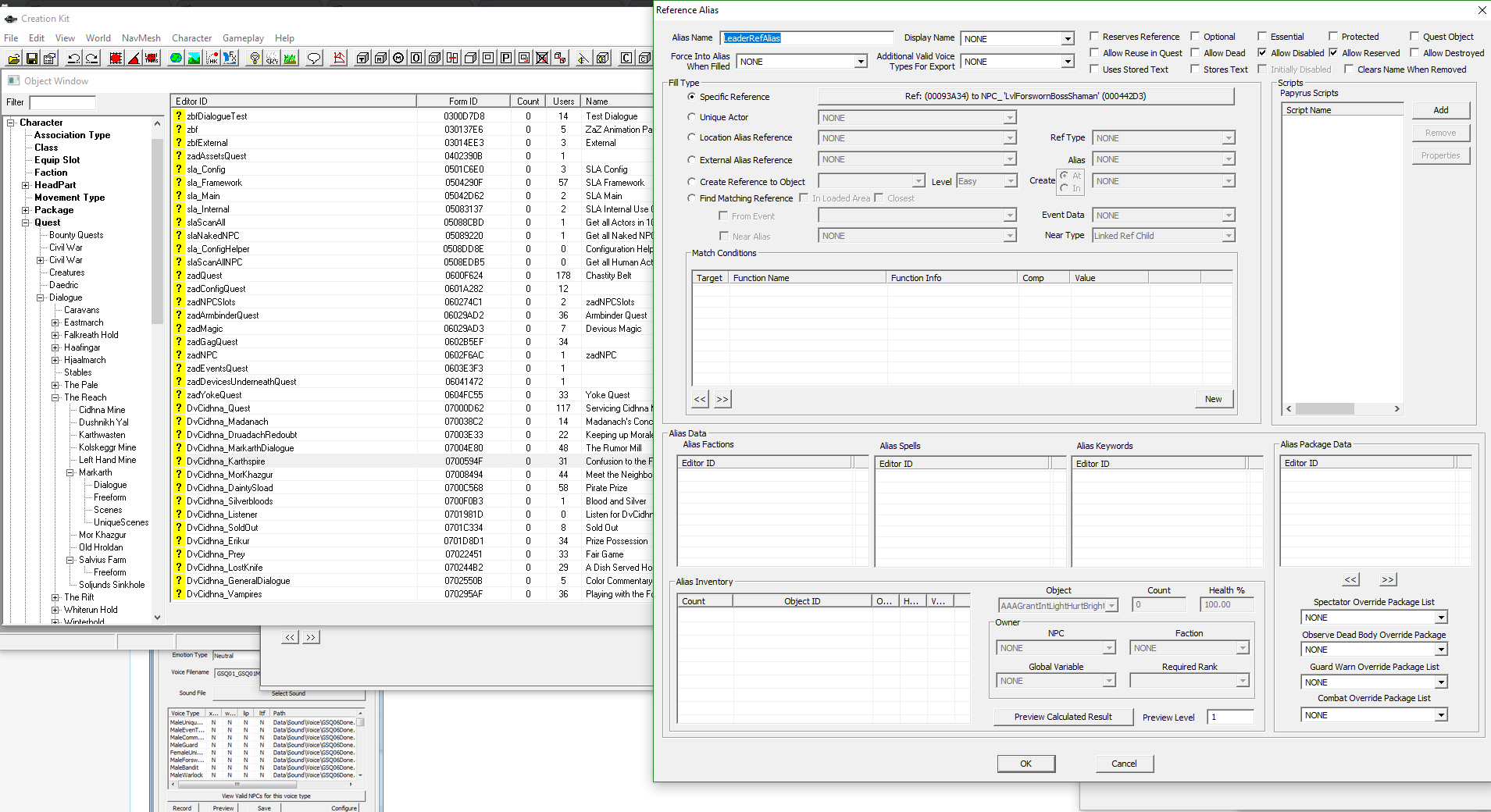Expand the Falkreath Hold tree node

click(x=55, y=335)
